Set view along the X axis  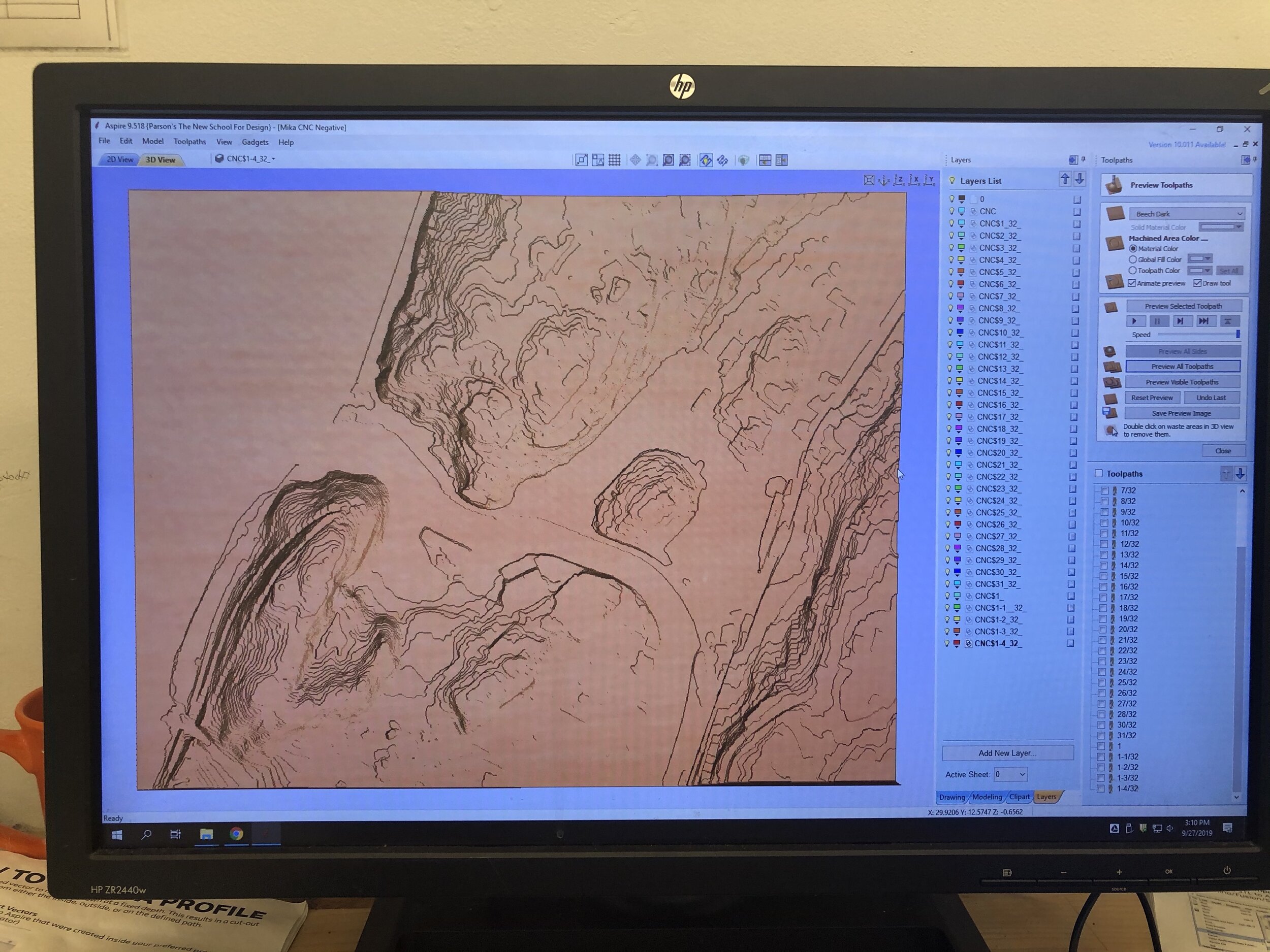(914, 181)
